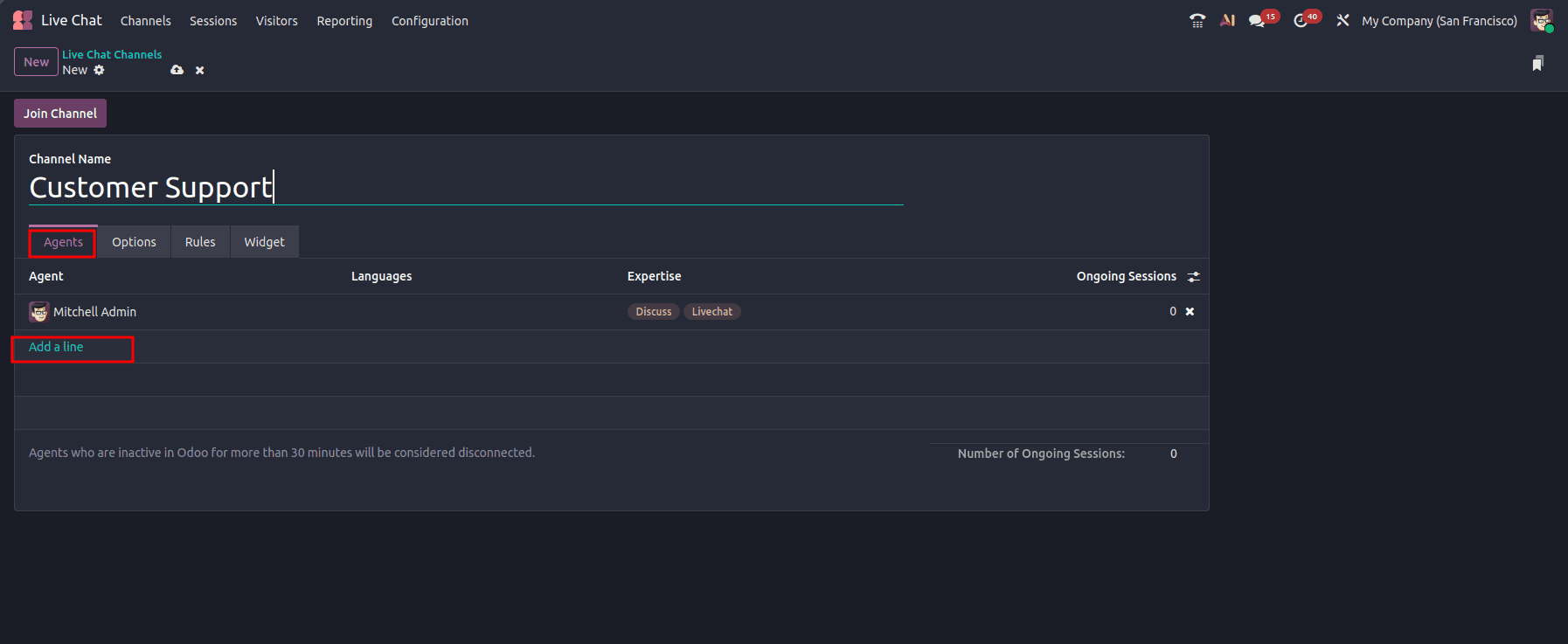The height and width of the screenshot is (644, 1568).
Task: Save the record with the cloud upload icon
Action: pos(177,70)
